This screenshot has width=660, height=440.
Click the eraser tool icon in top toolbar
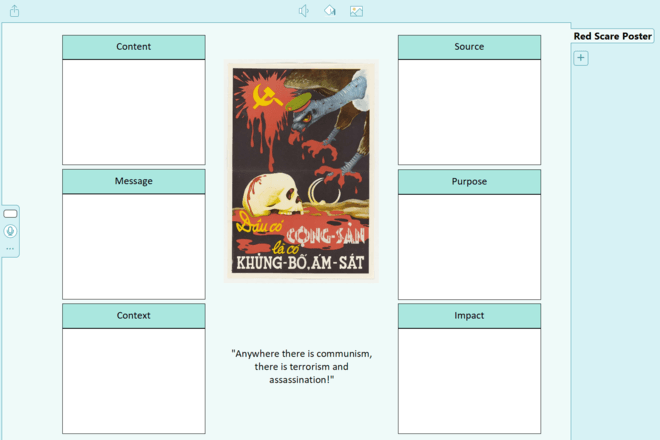pos(330,11)
